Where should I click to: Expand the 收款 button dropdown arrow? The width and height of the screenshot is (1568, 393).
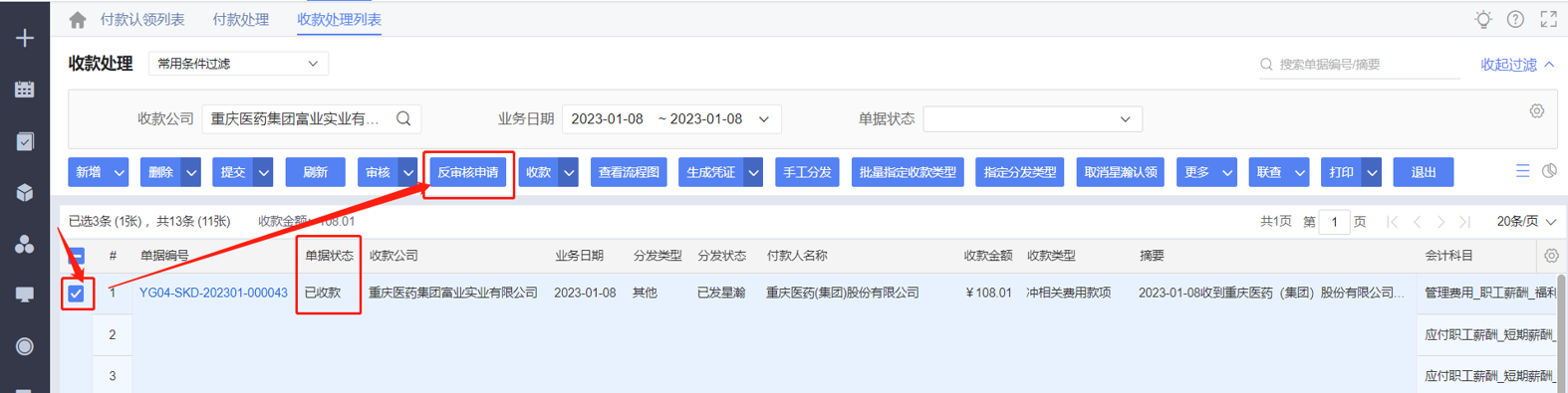click(x=569, y=172)
